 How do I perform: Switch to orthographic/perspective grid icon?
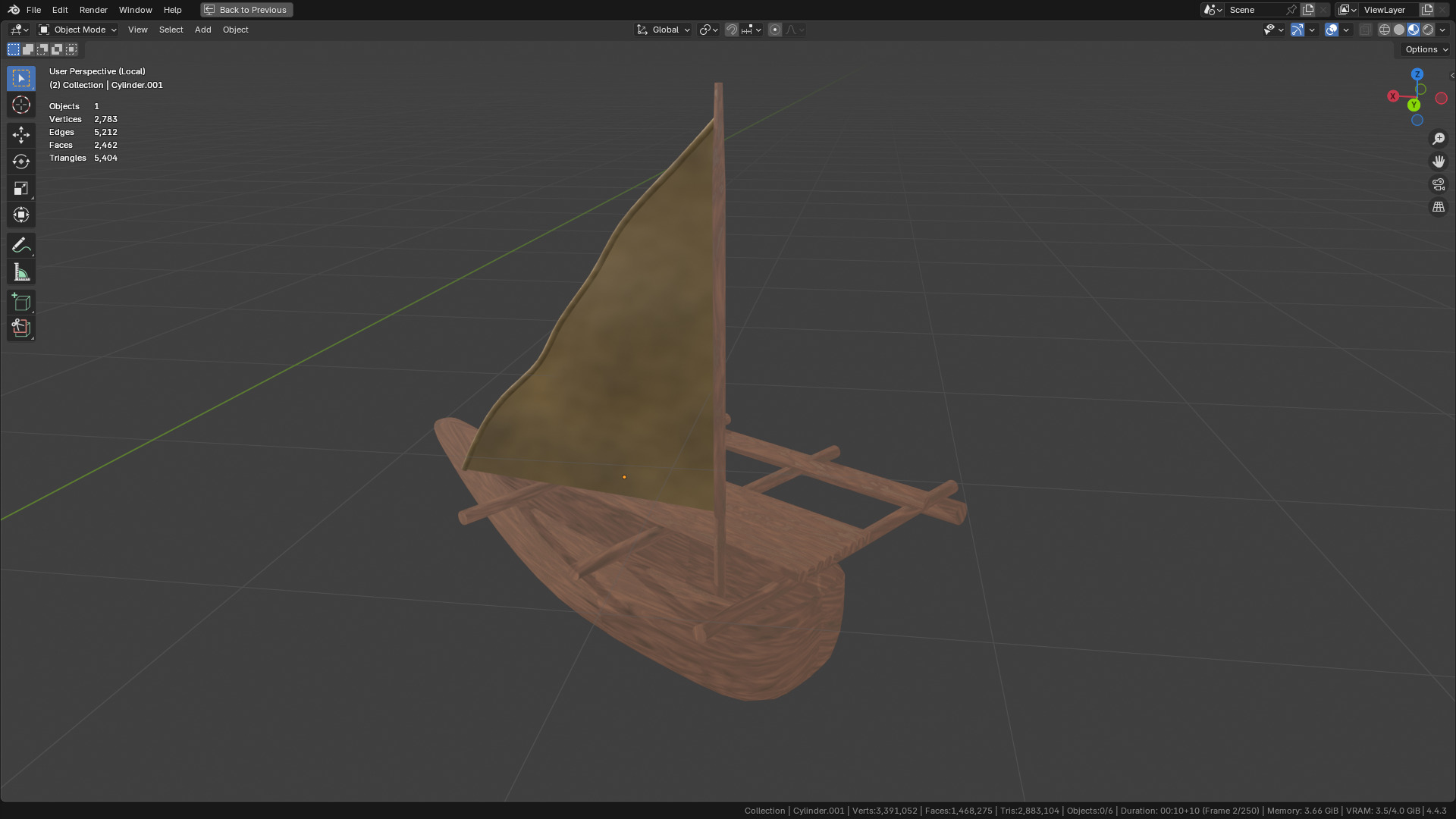tap(1439, 207)
